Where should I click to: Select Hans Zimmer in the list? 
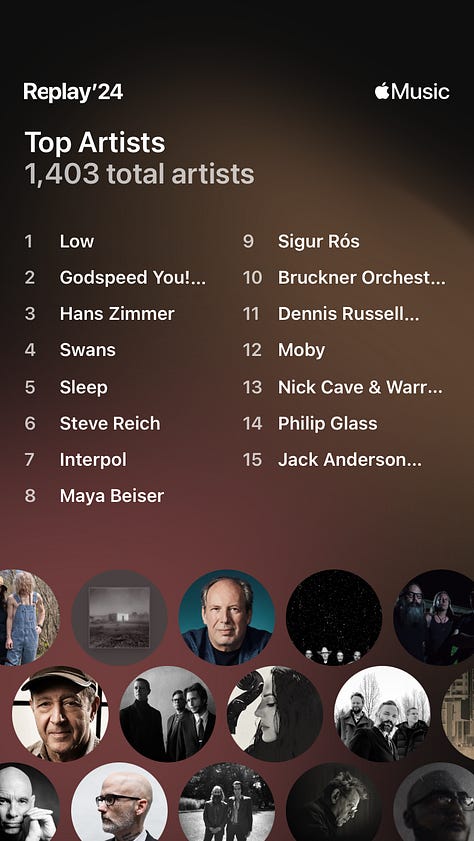tap(117, 314)
